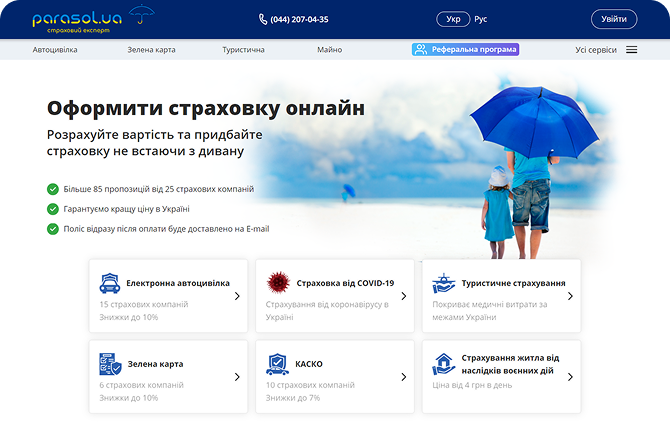Click text 6 страхових компаній

[x=141, y=385]
